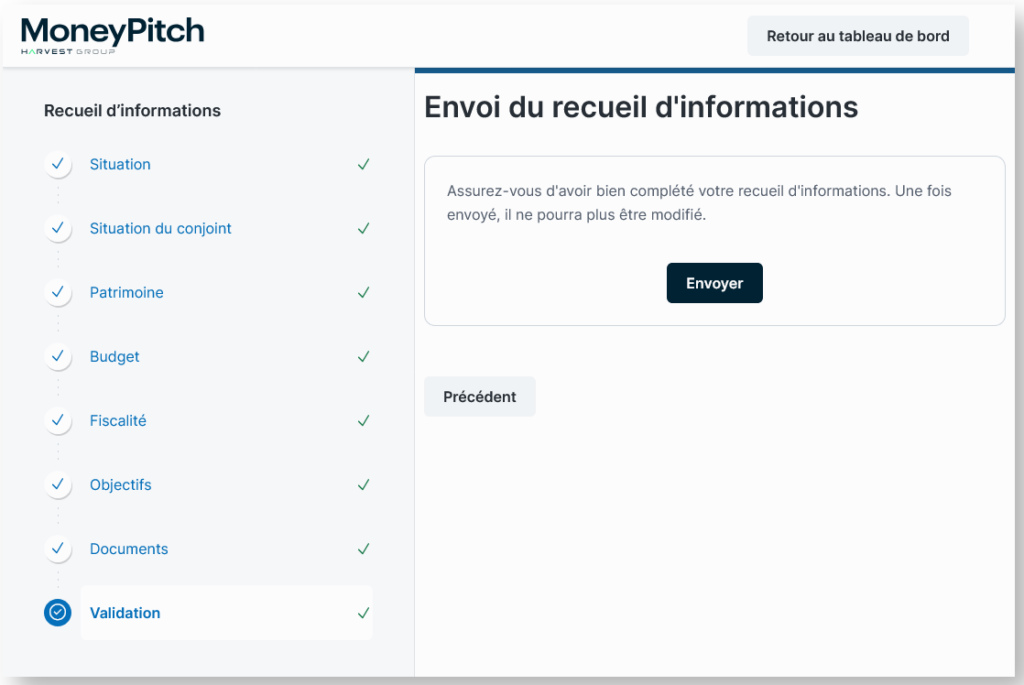Click the Budget step circle icon

point(58,356)
